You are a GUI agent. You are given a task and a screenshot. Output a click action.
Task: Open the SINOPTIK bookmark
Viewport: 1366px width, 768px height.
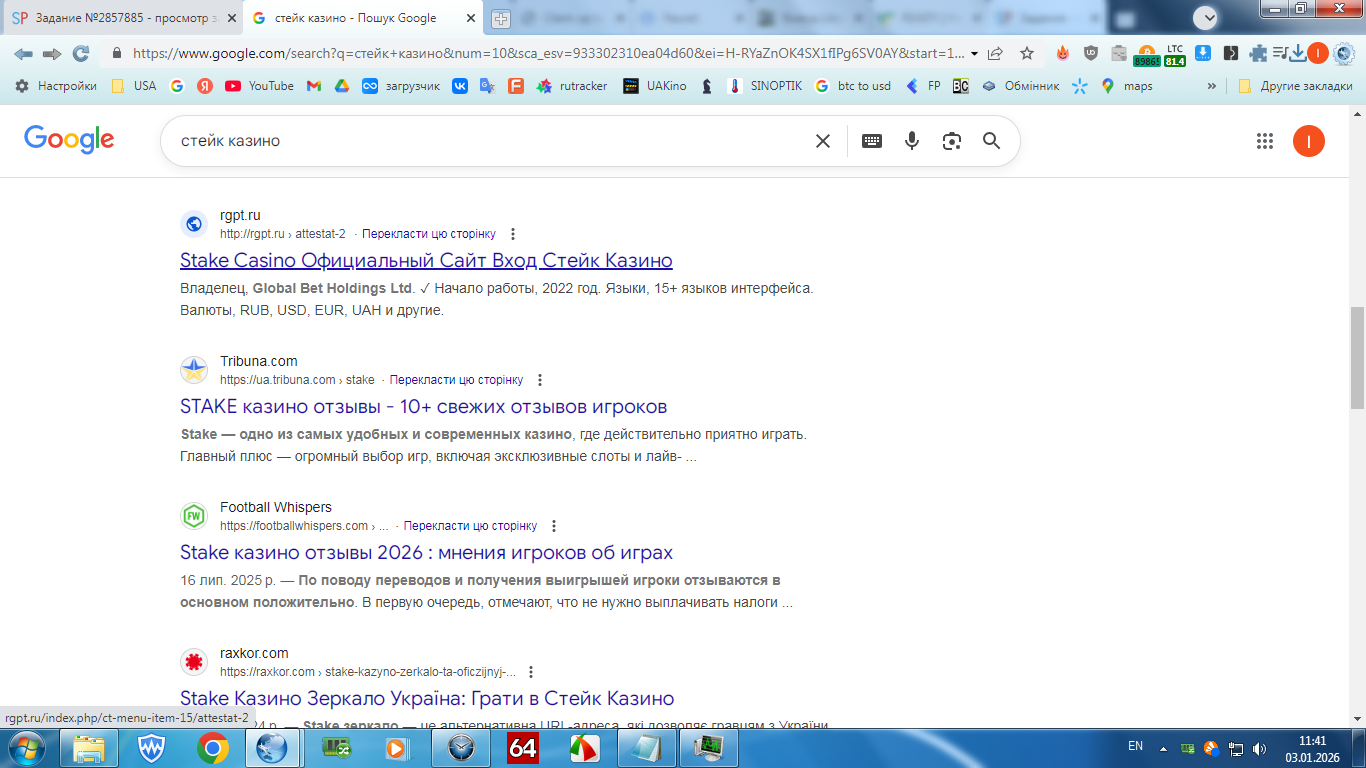click(765, 86)
